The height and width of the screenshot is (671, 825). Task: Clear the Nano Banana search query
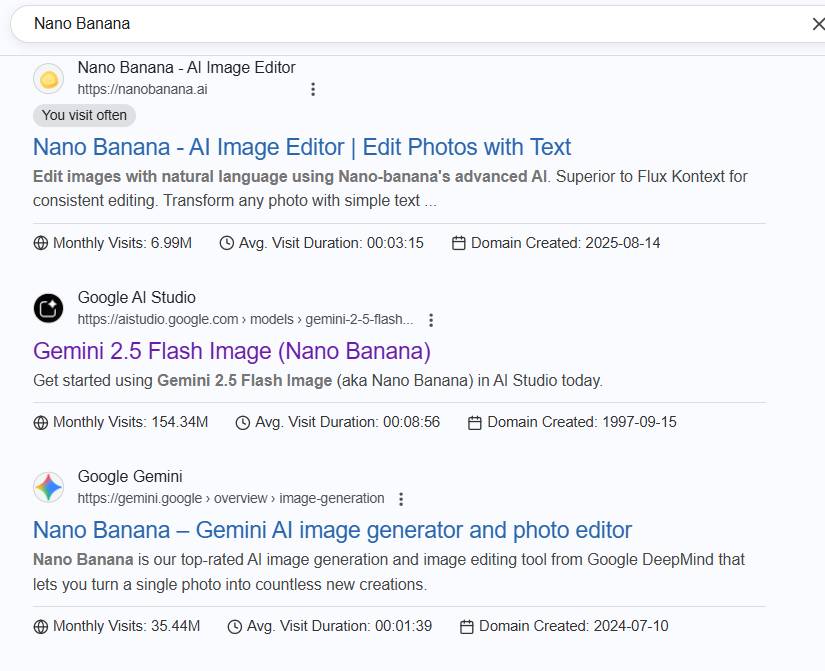818,24
